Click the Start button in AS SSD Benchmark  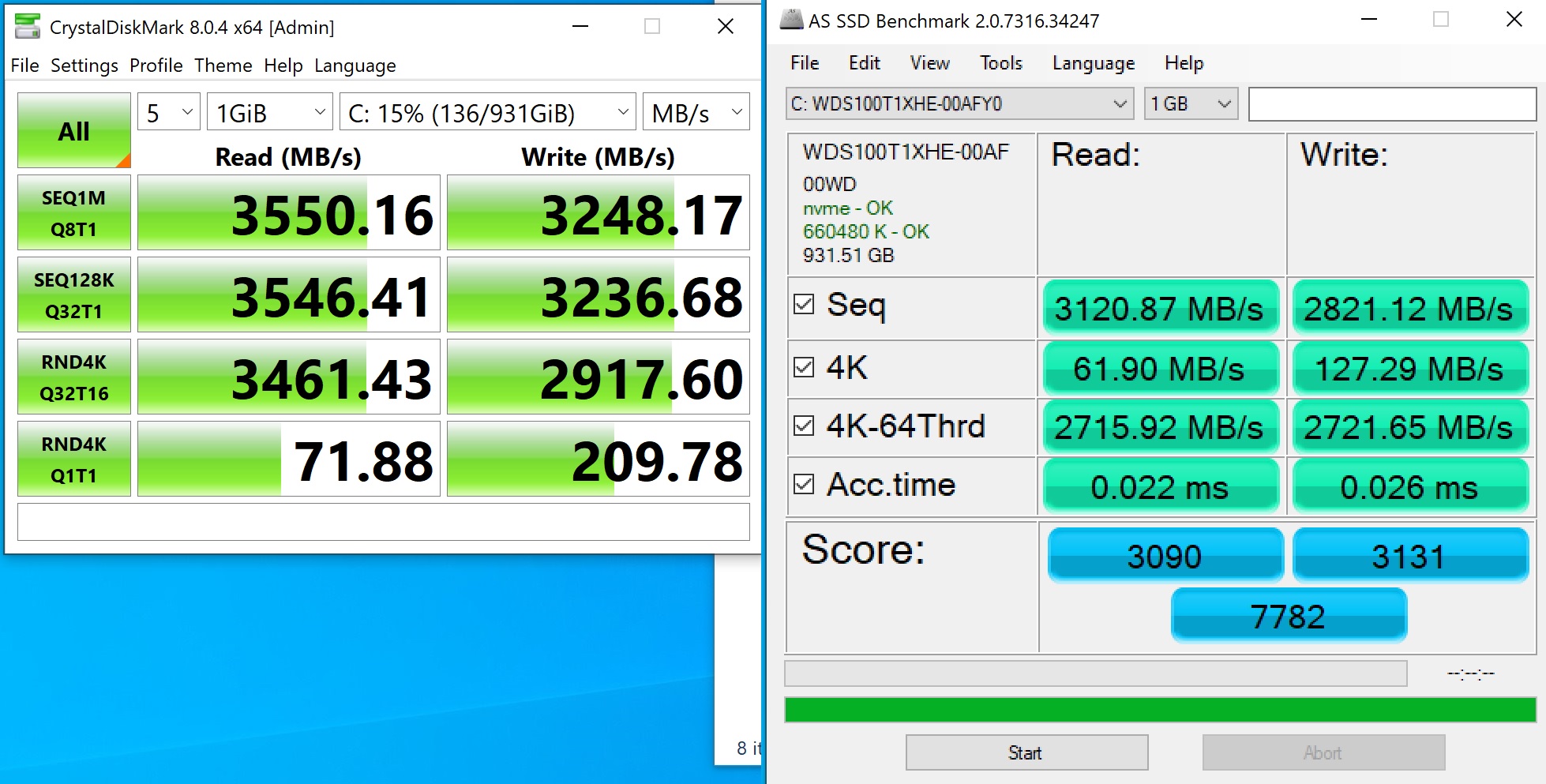point(1026,752)
